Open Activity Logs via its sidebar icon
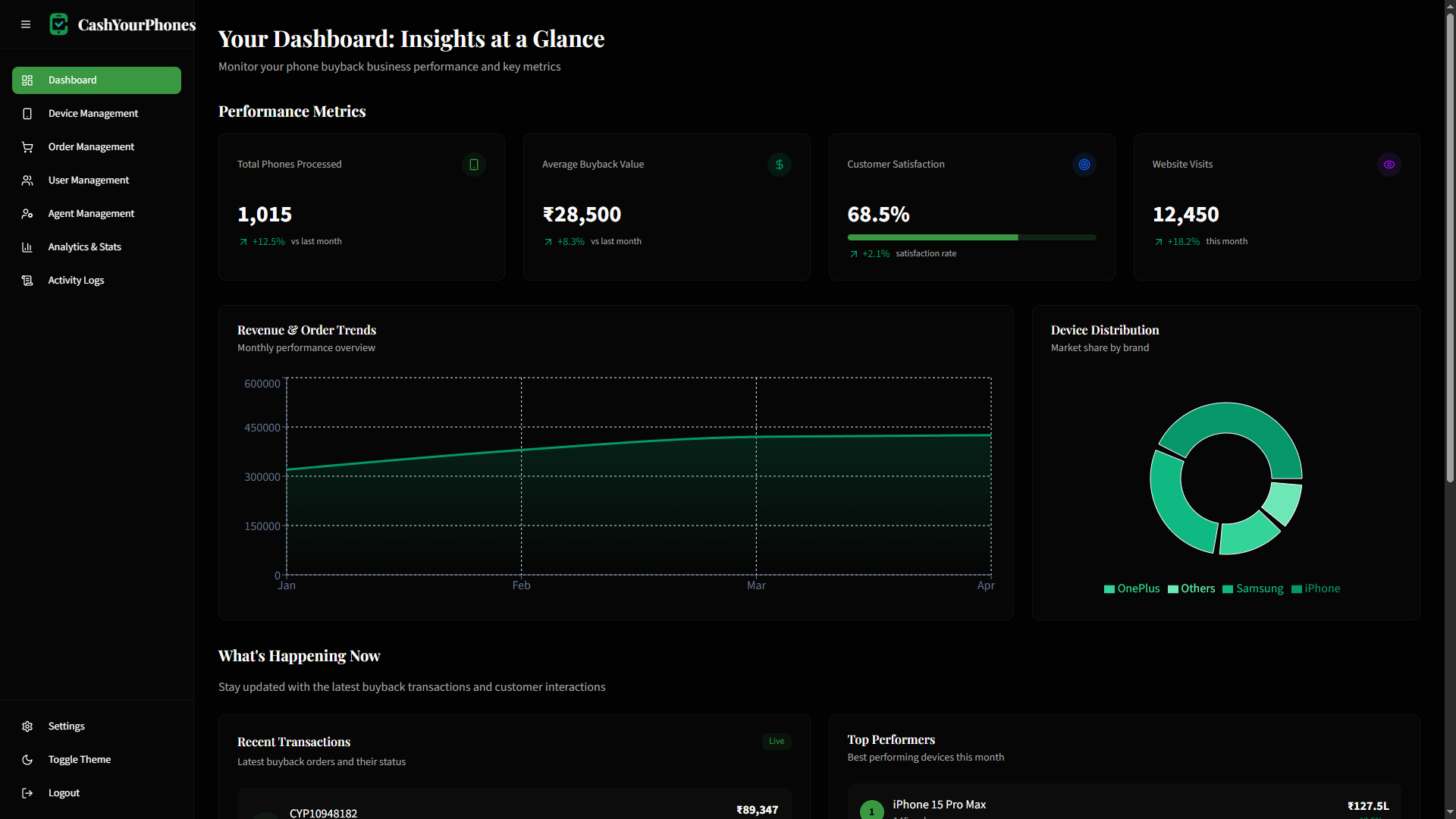This screenshot has width=1456, height=819. pos(27,281)
